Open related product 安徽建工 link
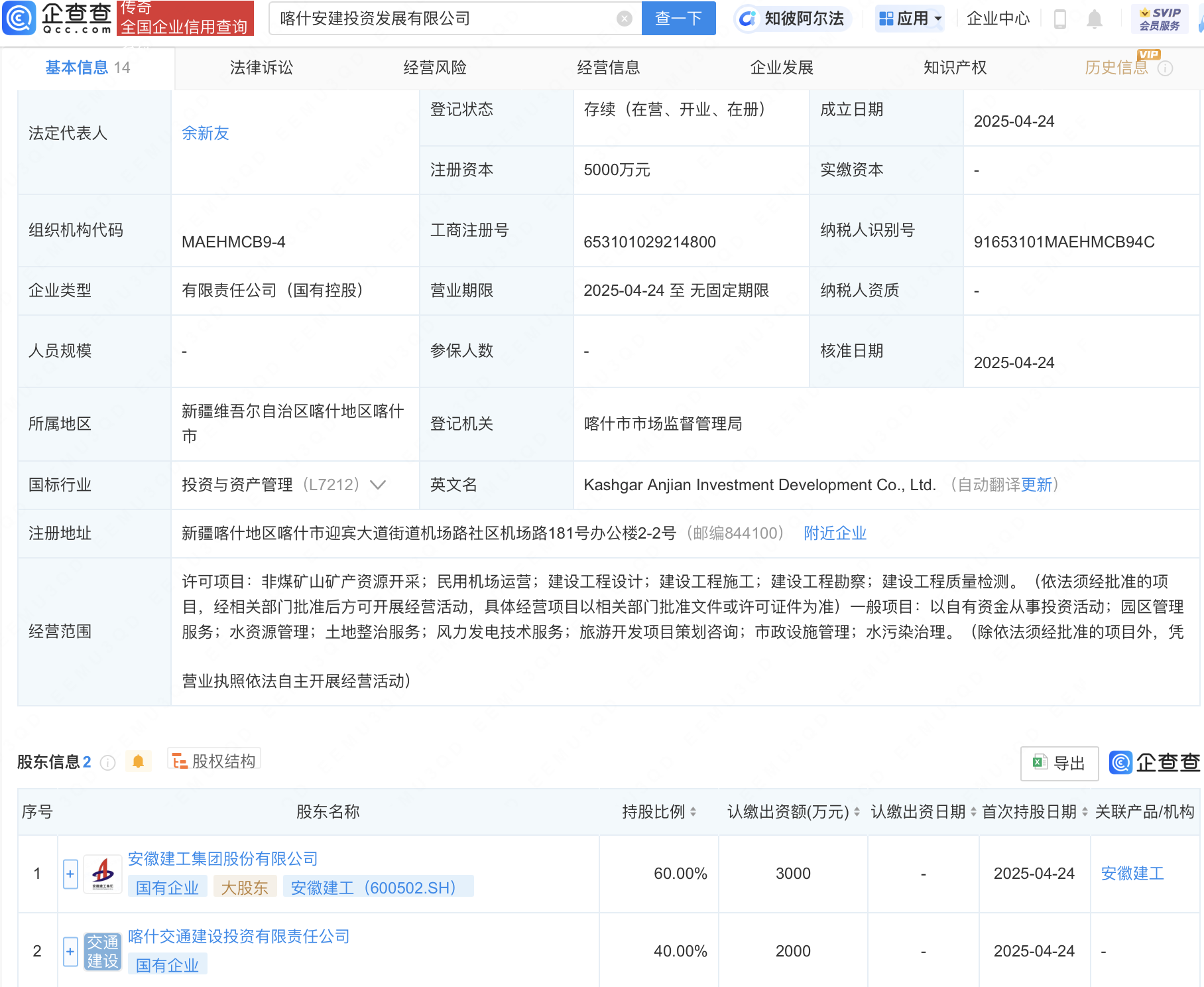 [x=1132, y=874]
